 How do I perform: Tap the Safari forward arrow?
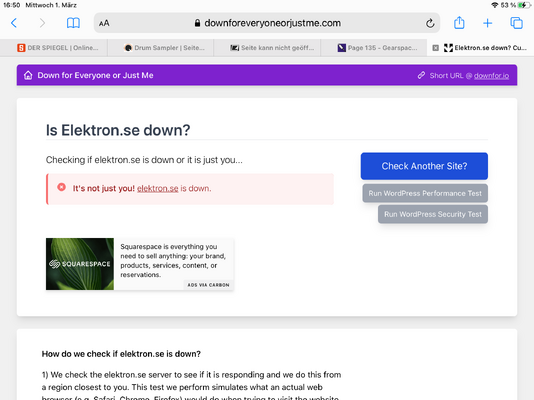click(x=42, y=23)
